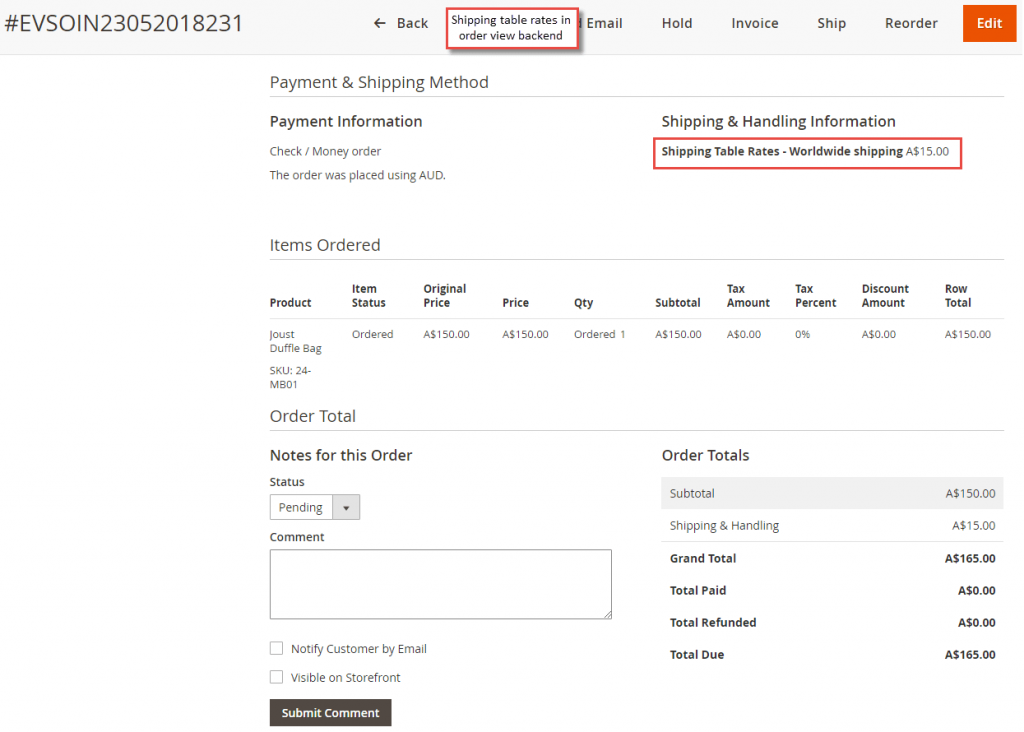Click inside the Comment field
The width and height of the screenshot is (1024, 732).
[x=440, y=585]
